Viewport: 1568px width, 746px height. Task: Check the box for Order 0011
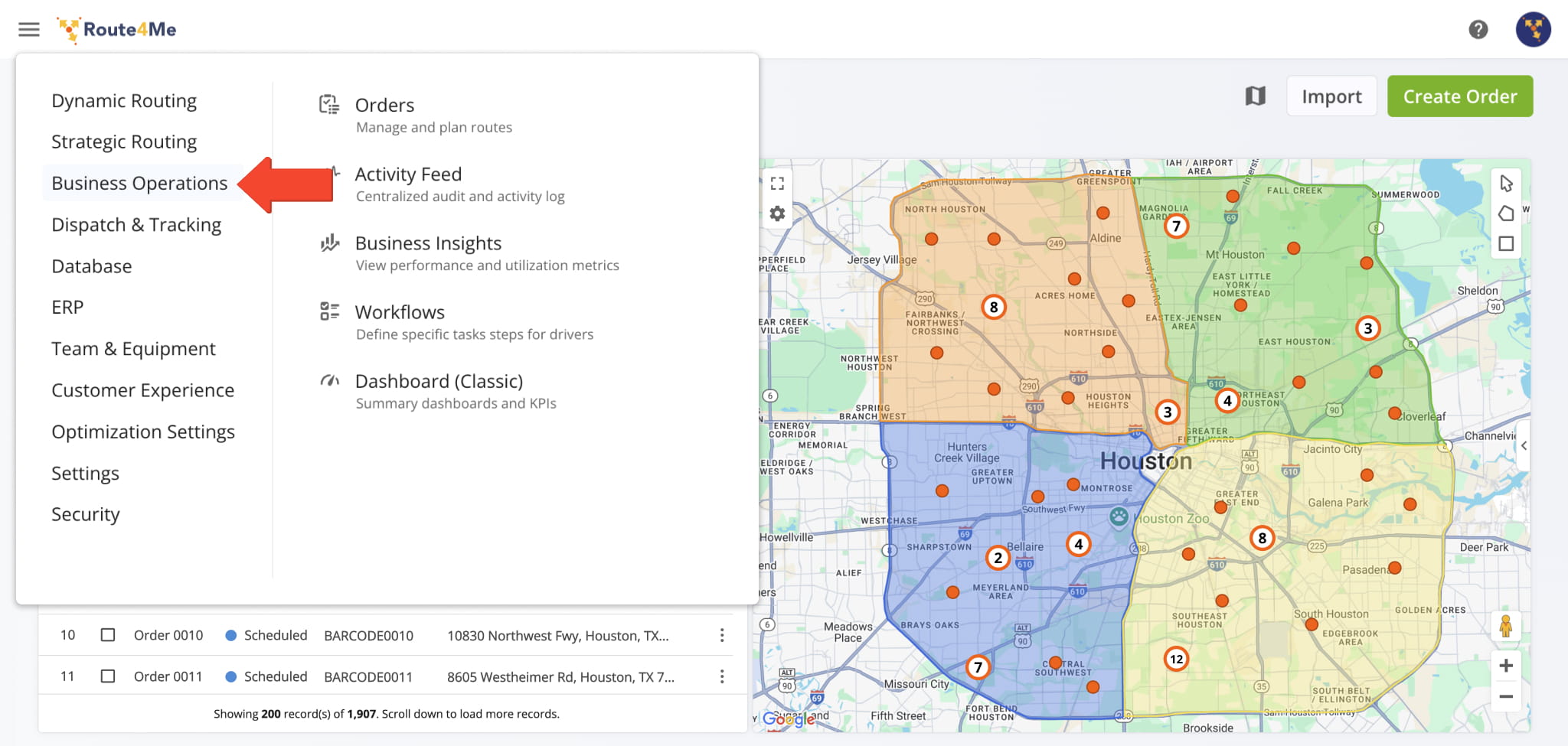108,676
